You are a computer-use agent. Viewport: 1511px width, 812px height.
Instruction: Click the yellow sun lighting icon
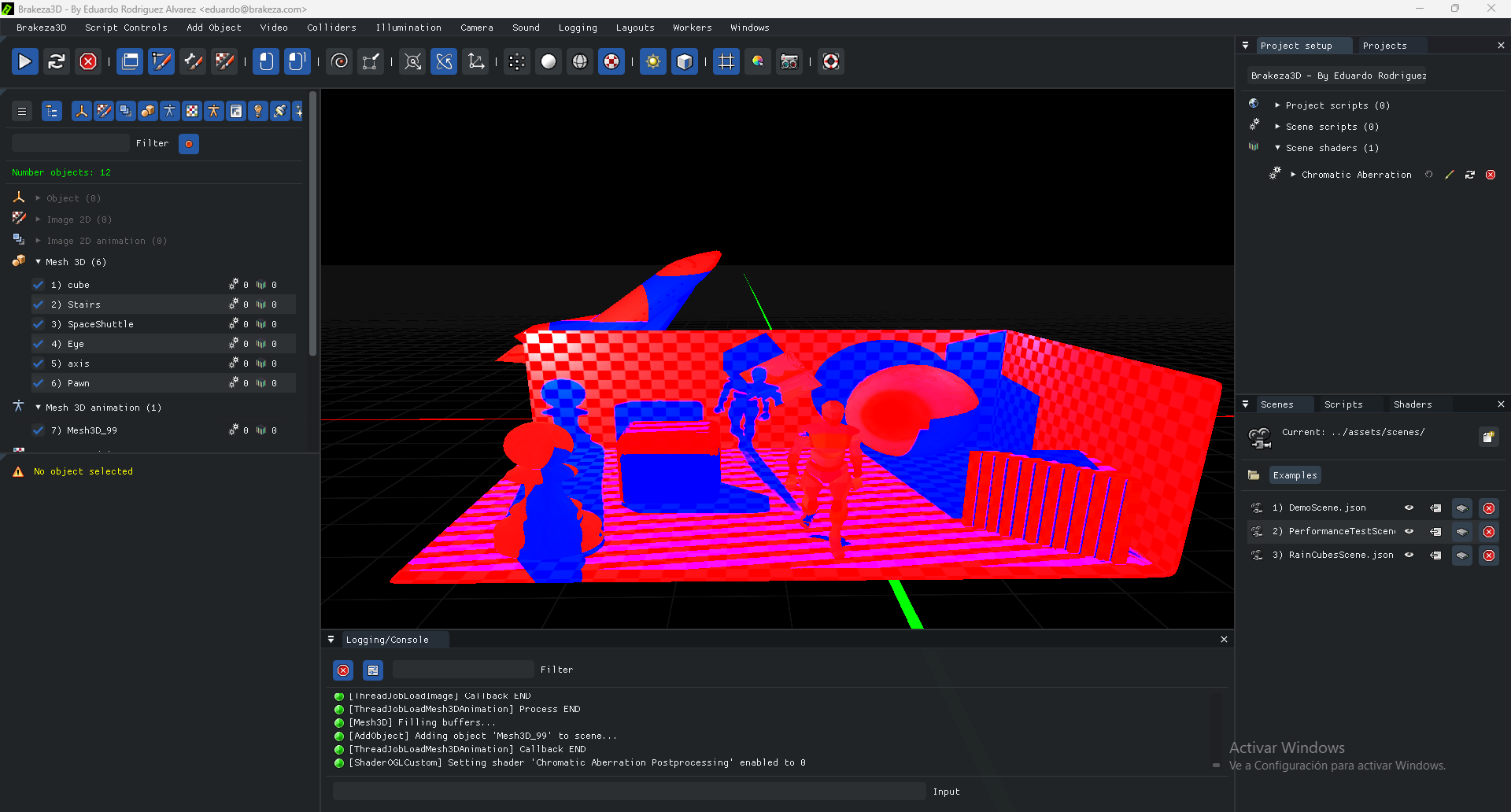tap(652, 61)
